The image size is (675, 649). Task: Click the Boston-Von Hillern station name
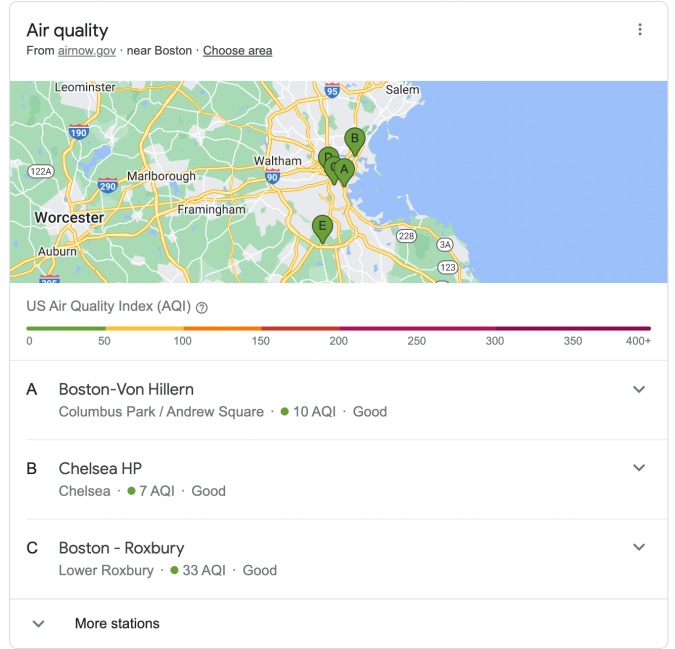pos(126,389)
